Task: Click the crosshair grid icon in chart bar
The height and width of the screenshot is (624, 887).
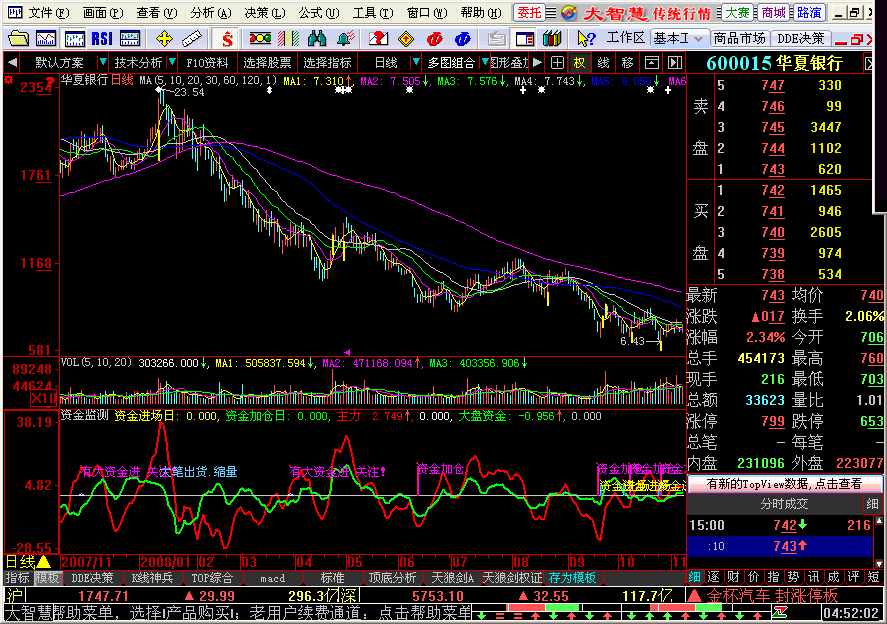Action: point(557,63)
